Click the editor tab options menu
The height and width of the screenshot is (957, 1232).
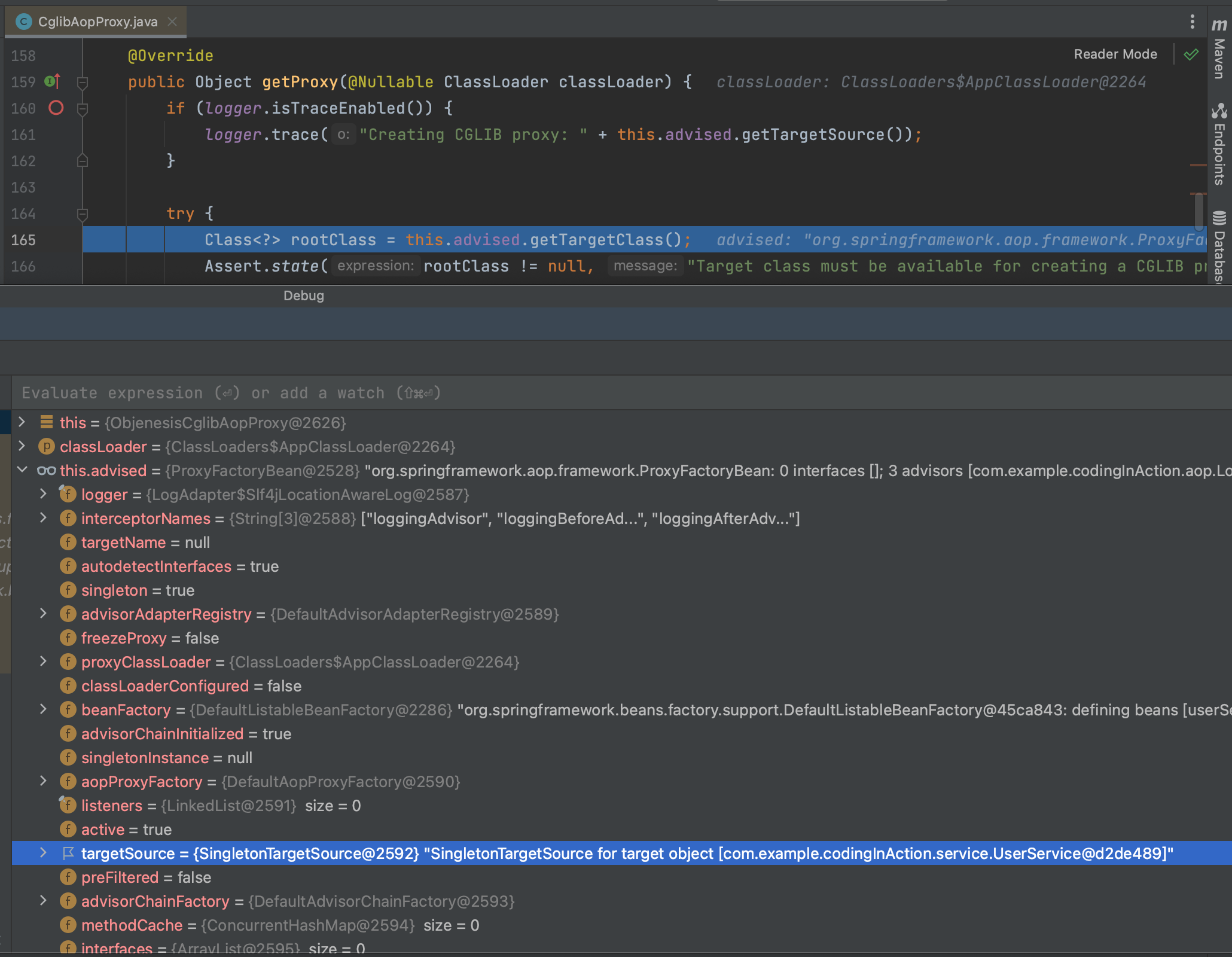(x=1192, y=22)
